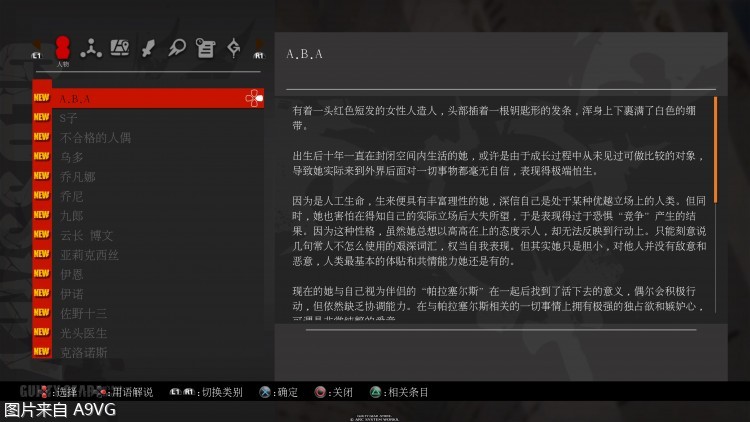Click the L1 R1 icon beside 切换类别
This screenshot has width=750, height=422.
pos(182,392)
